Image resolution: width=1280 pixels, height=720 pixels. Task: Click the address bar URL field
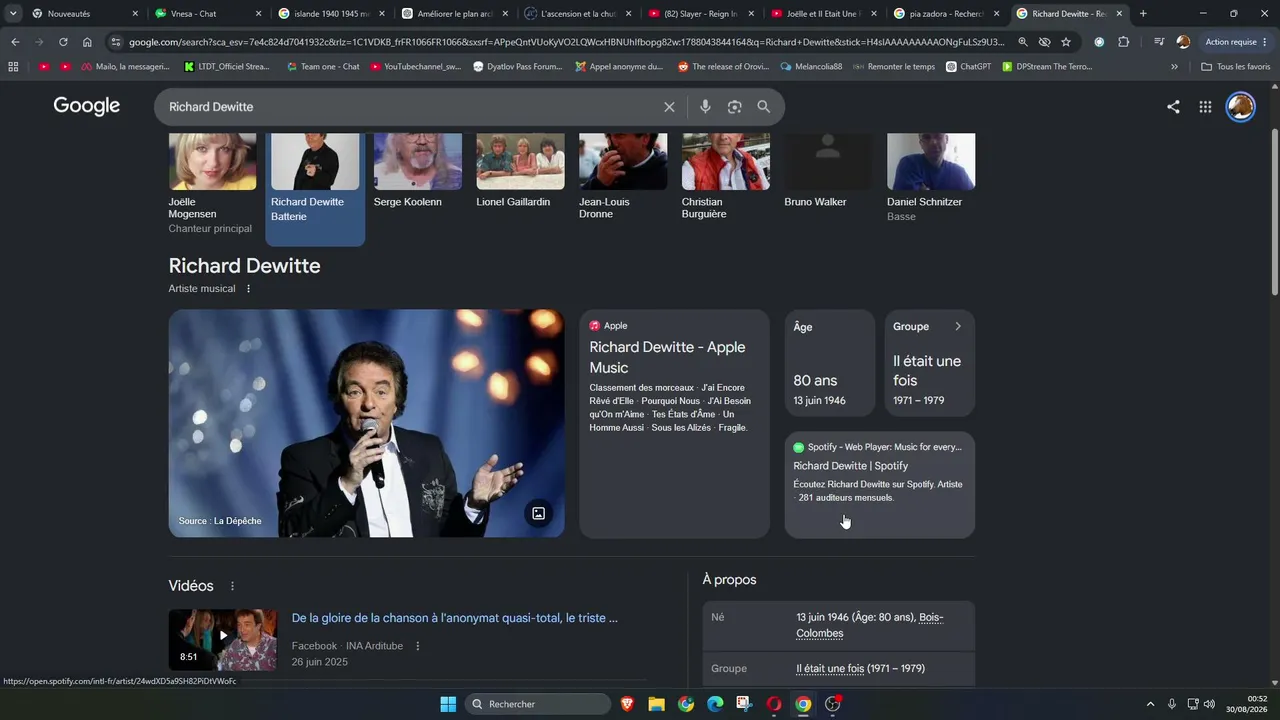(566, 42)
